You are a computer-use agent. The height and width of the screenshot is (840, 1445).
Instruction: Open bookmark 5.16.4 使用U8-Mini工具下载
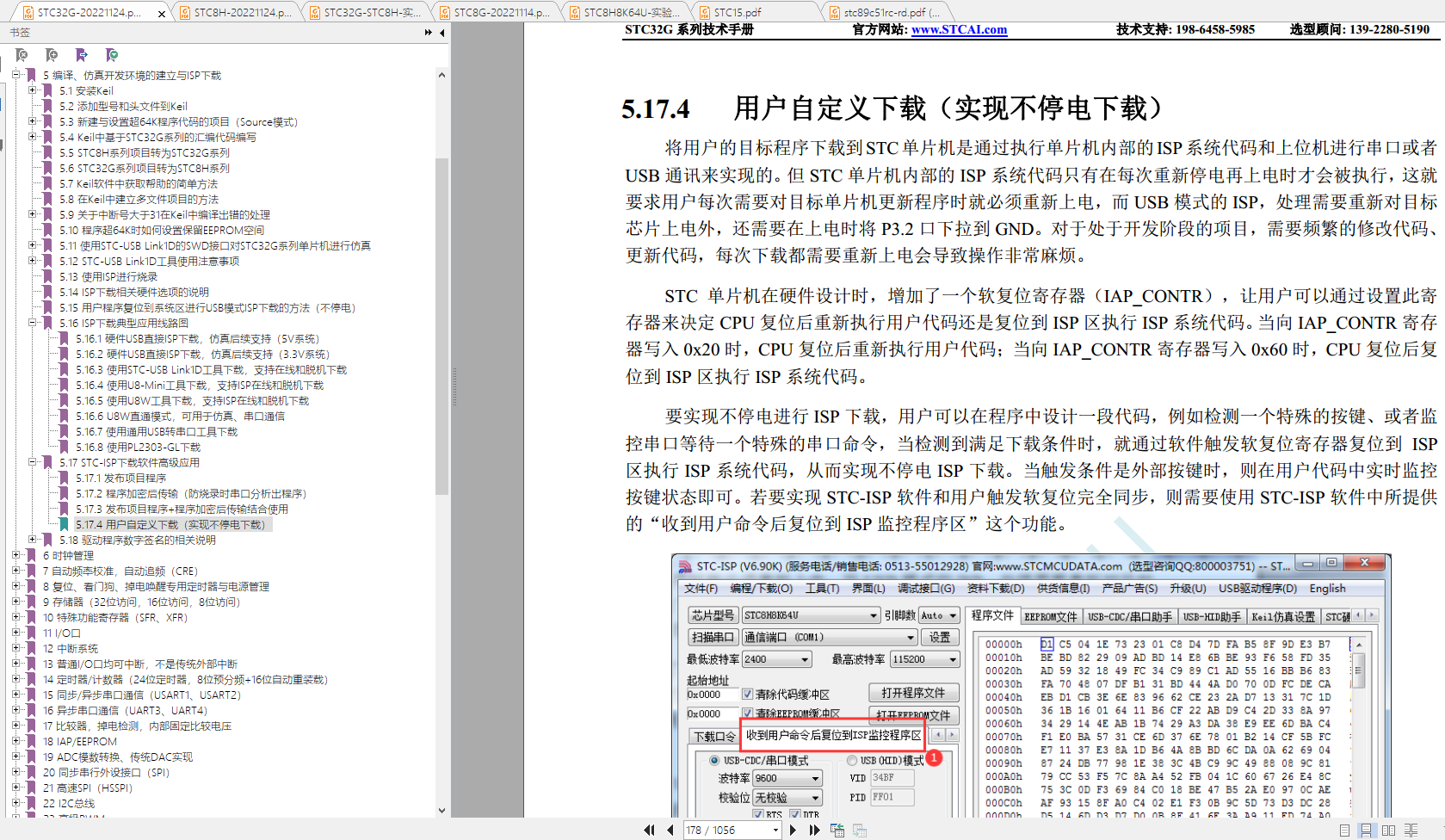point(200,385)
